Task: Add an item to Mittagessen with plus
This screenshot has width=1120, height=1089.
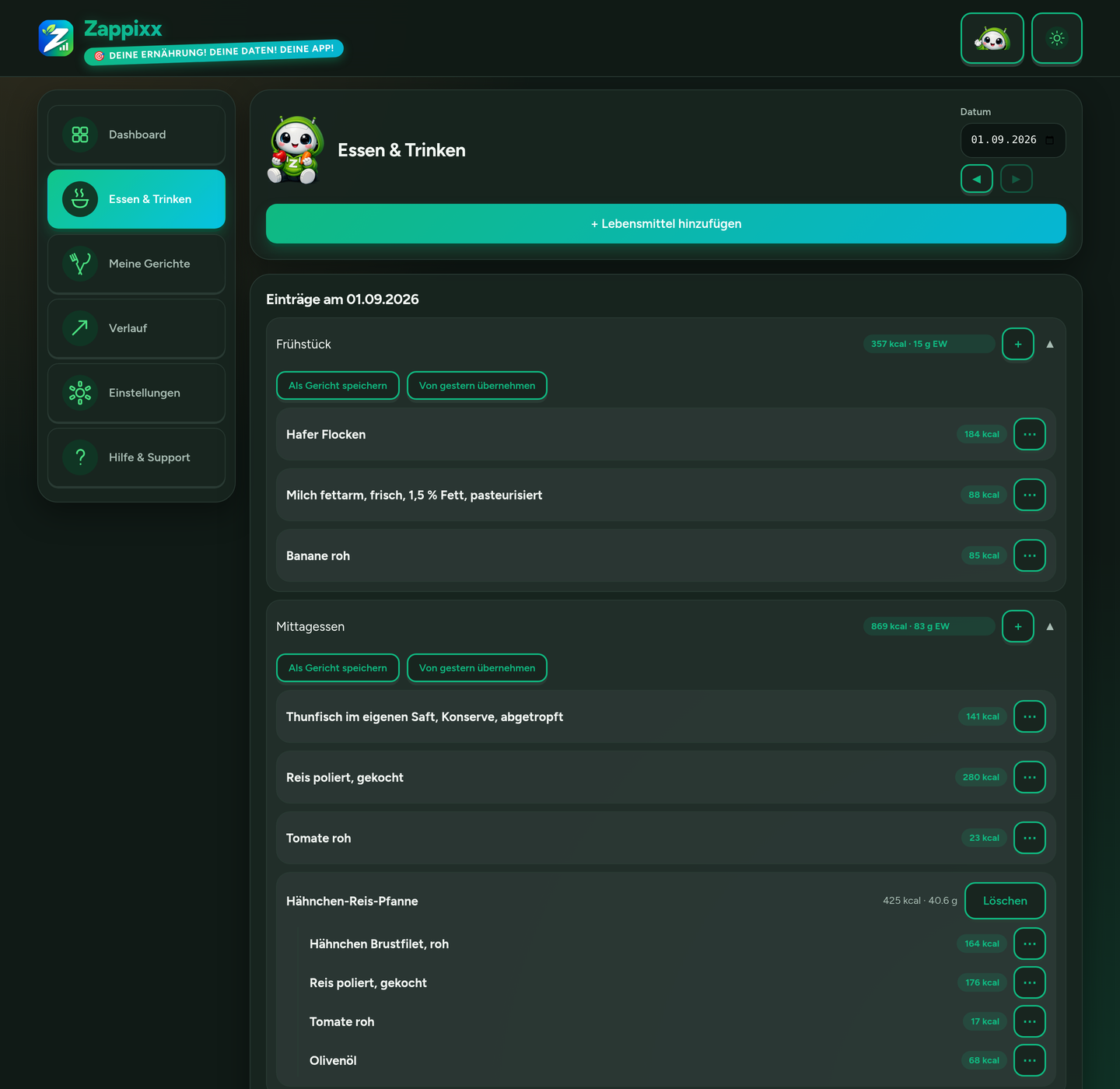Action: coord(1018,626)
